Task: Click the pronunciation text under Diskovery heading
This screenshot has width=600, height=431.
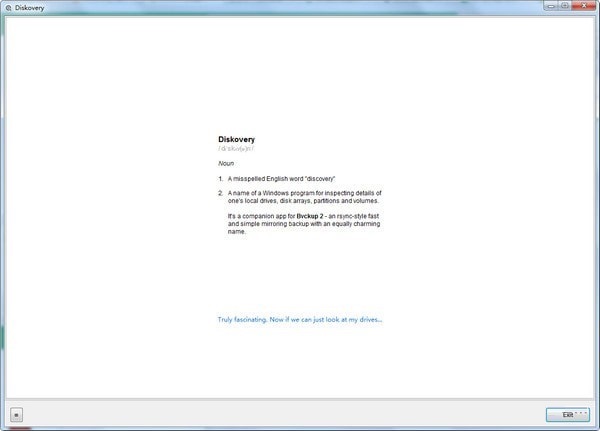Action: (x=236, y=149)
